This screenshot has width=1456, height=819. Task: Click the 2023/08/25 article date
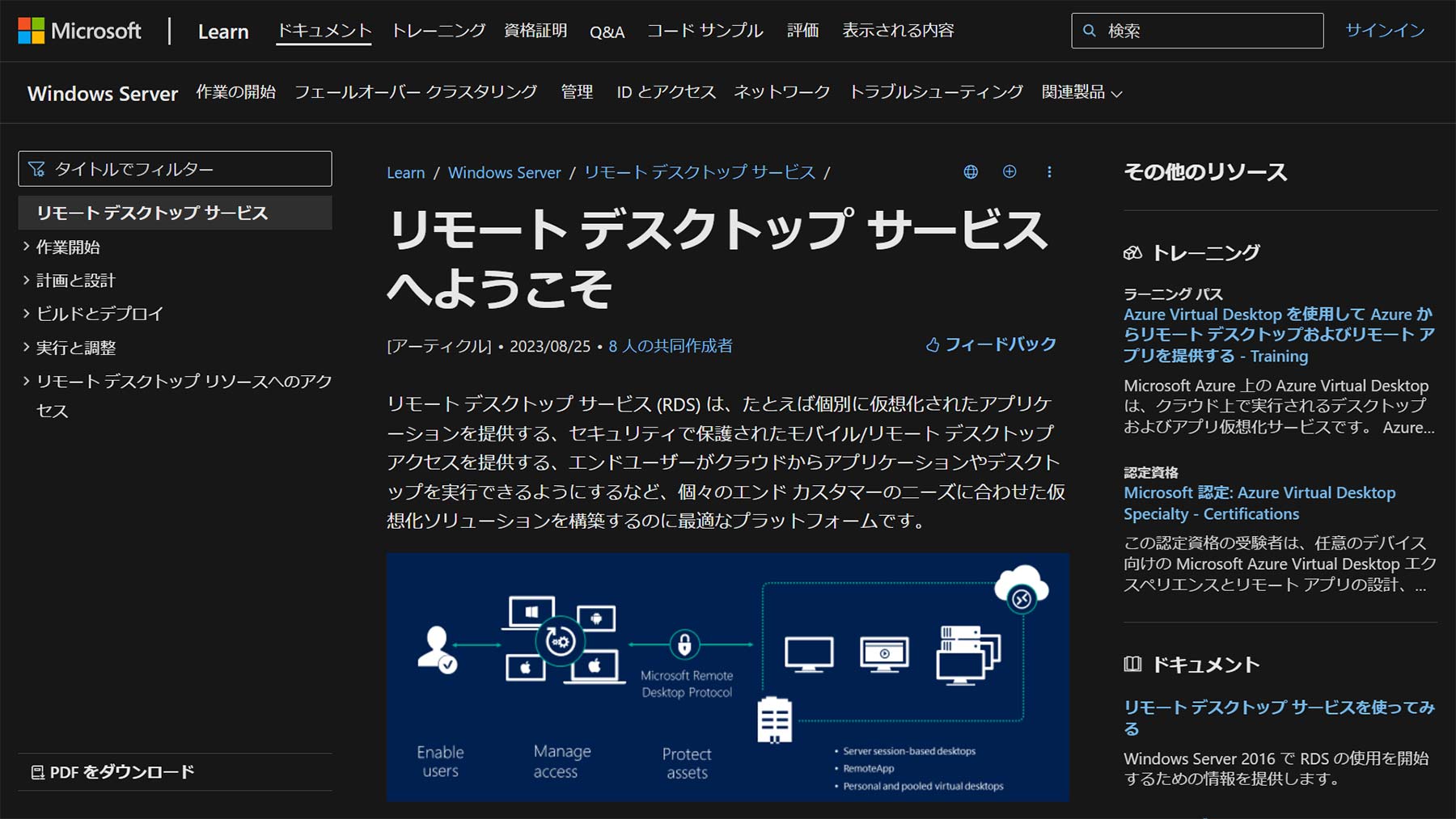[x=550, y=346]
